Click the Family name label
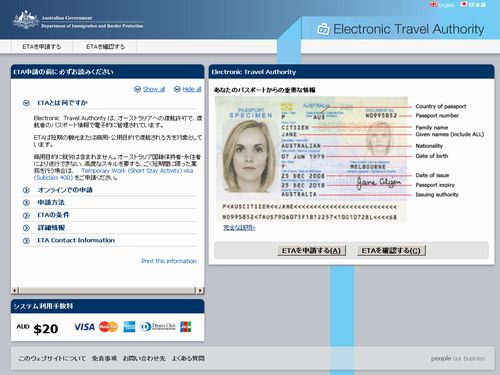Image resolution: width=500 pixels, height=375 pixels. [432, 127]
